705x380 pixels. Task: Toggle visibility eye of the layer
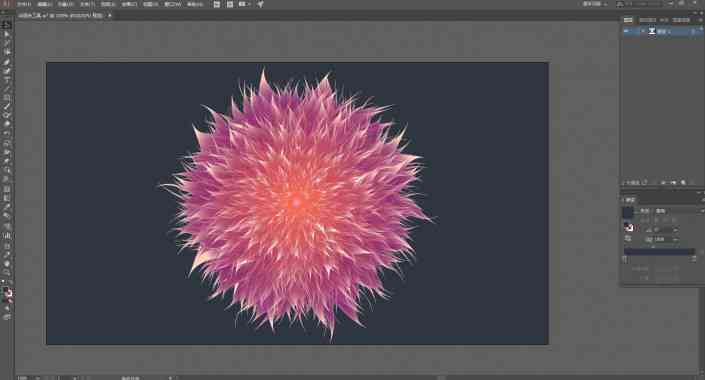(626, 31)
